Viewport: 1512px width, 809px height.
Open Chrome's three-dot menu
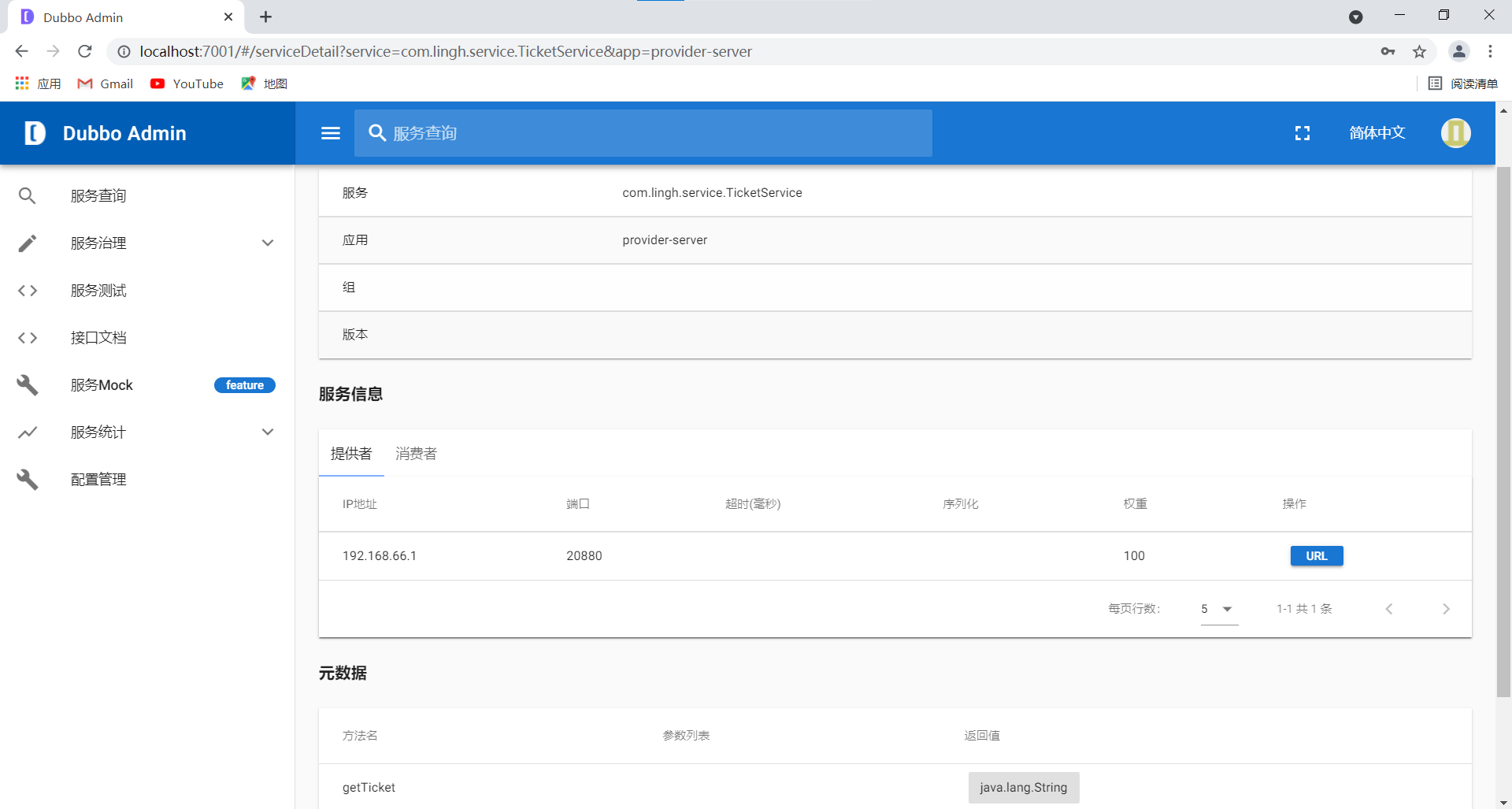tap(1490, 51)
